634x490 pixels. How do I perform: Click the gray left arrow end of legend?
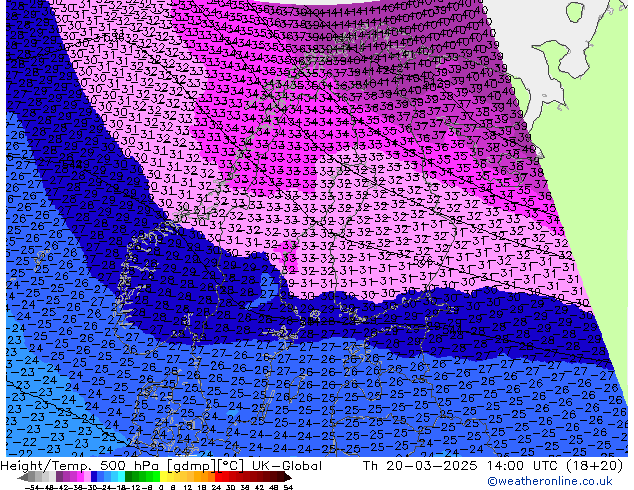coord(23,477)
